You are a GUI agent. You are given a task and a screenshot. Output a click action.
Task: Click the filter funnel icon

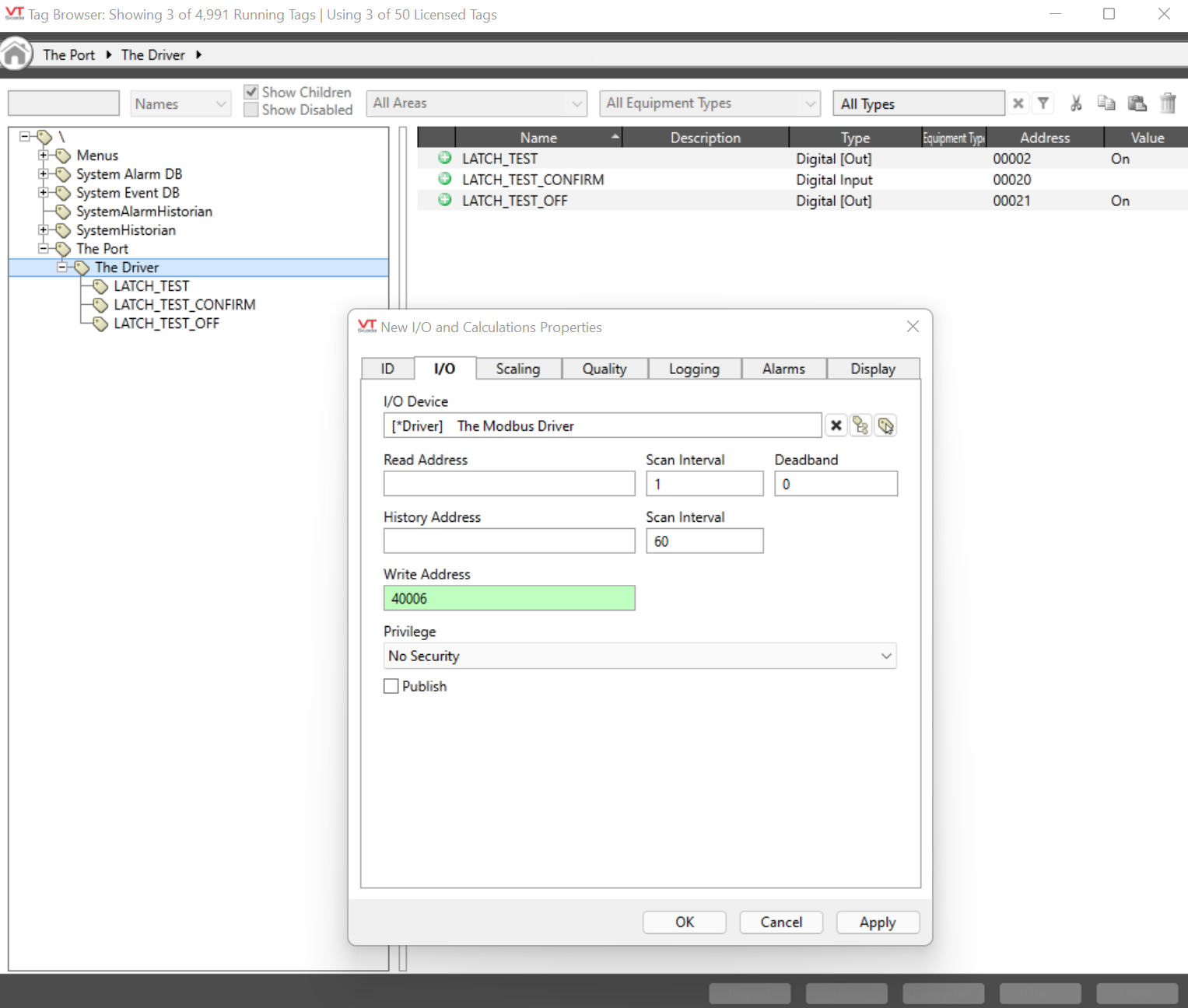[x=1043, y=103]
